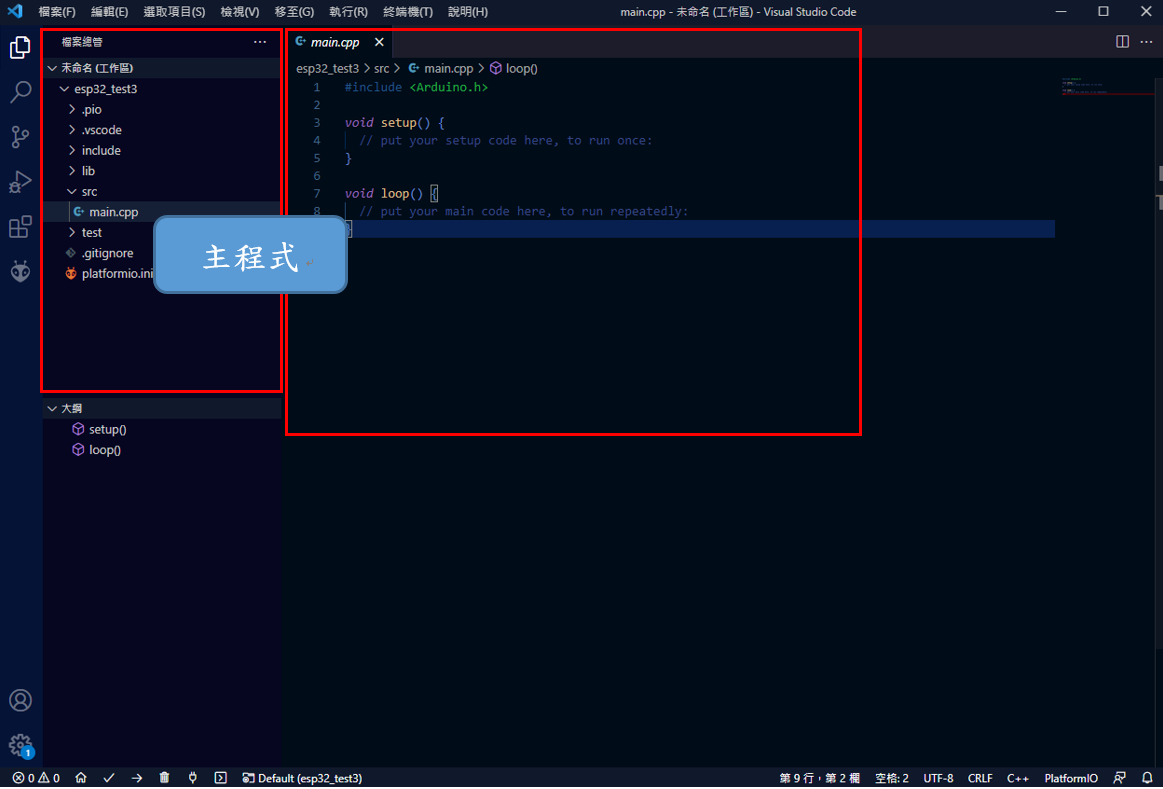Open the 檔案(F) menu
This screenshot has height=789, width=1163.
click(x=57, y=12)
